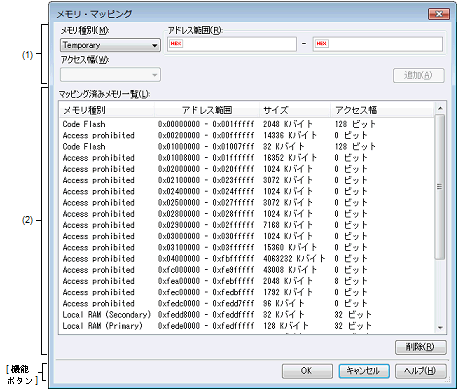Viewport: 474px width, 392px height.
Task: Click the アクセス幅 column header
Action: (x=383, y=110)
